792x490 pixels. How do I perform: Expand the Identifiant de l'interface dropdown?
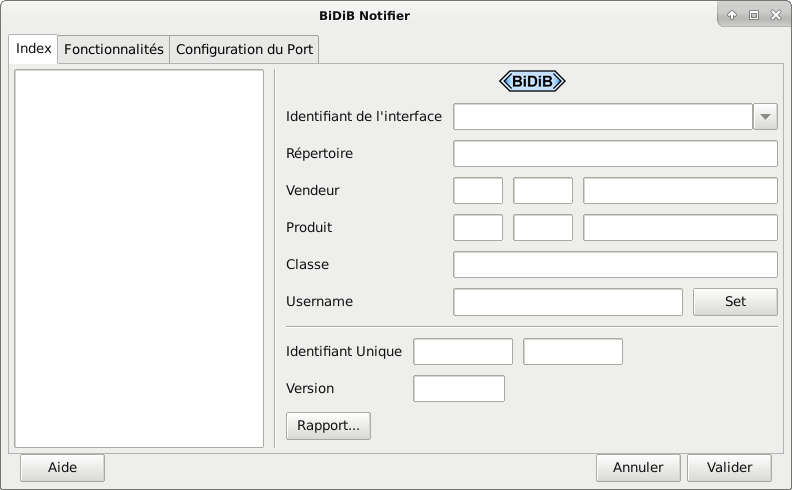click(x=765, y=117)
